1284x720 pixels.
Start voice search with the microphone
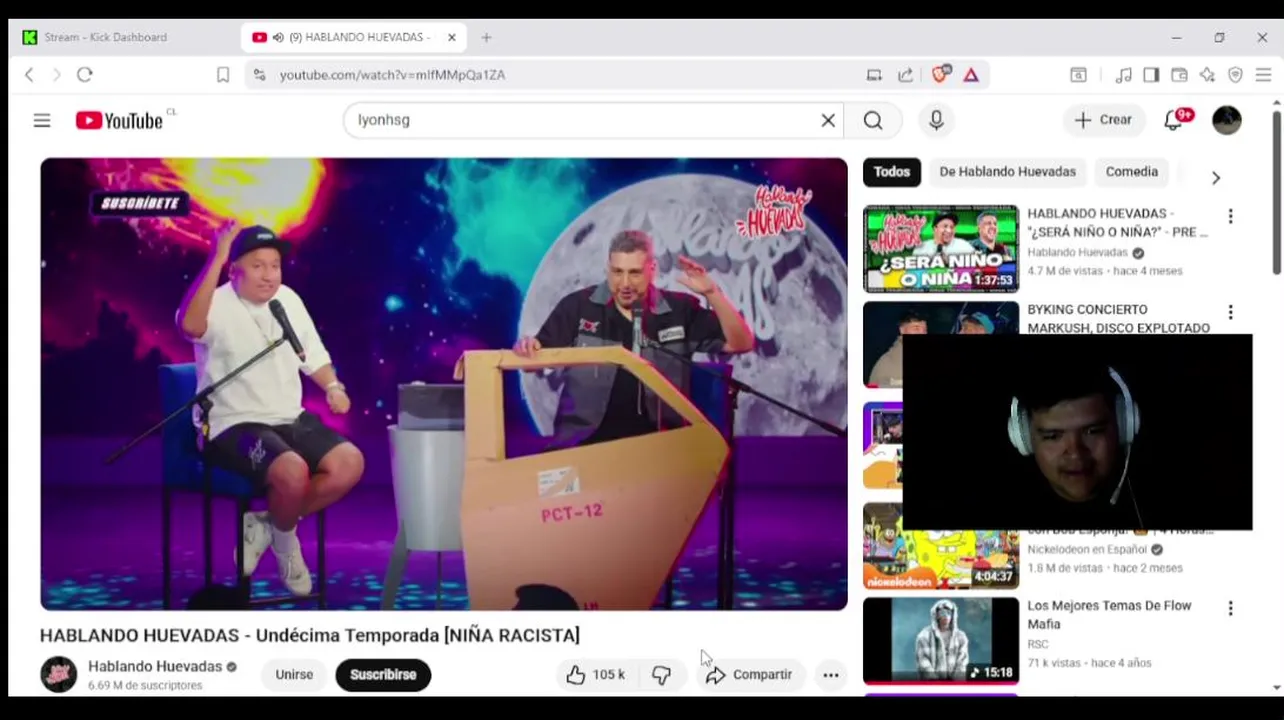pos(936,120)
